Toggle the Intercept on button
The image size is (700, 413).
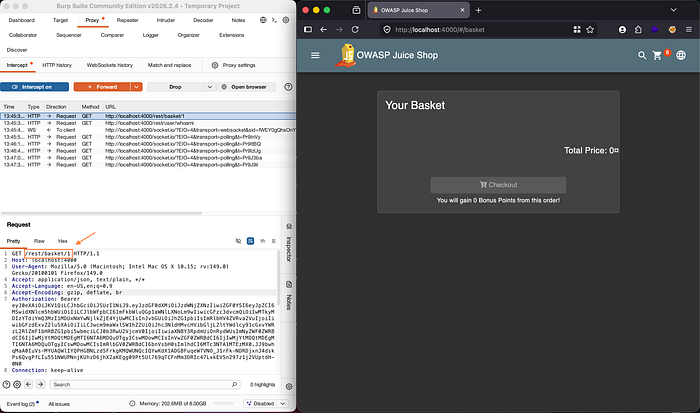34,87
